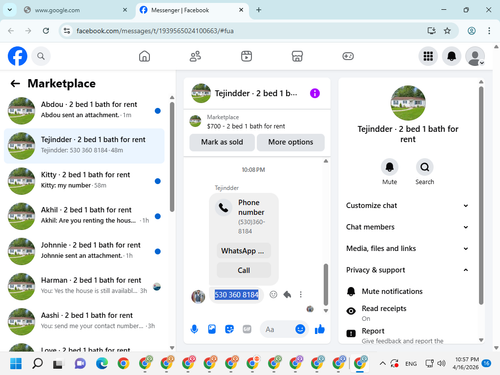
Task: React to the 530 360 8184 message with emoji
Action: coord(273,294)
